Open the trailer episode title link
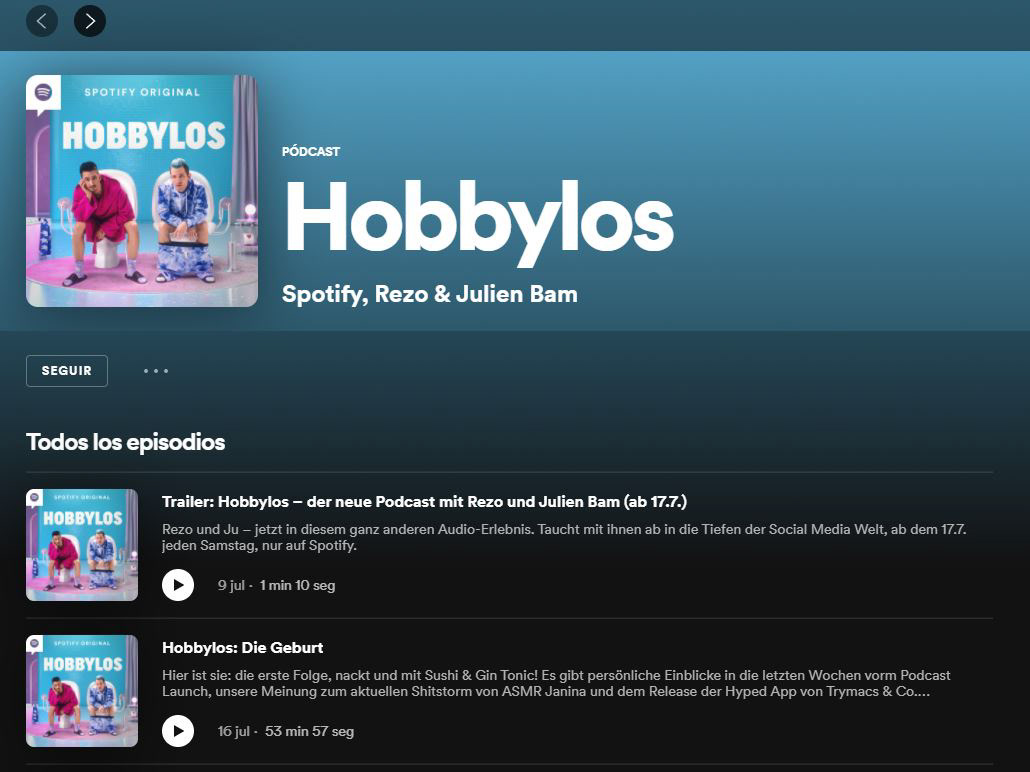The height and width of the screenshot is (772, 1030). pyautogui.click(x=424, y=502)
